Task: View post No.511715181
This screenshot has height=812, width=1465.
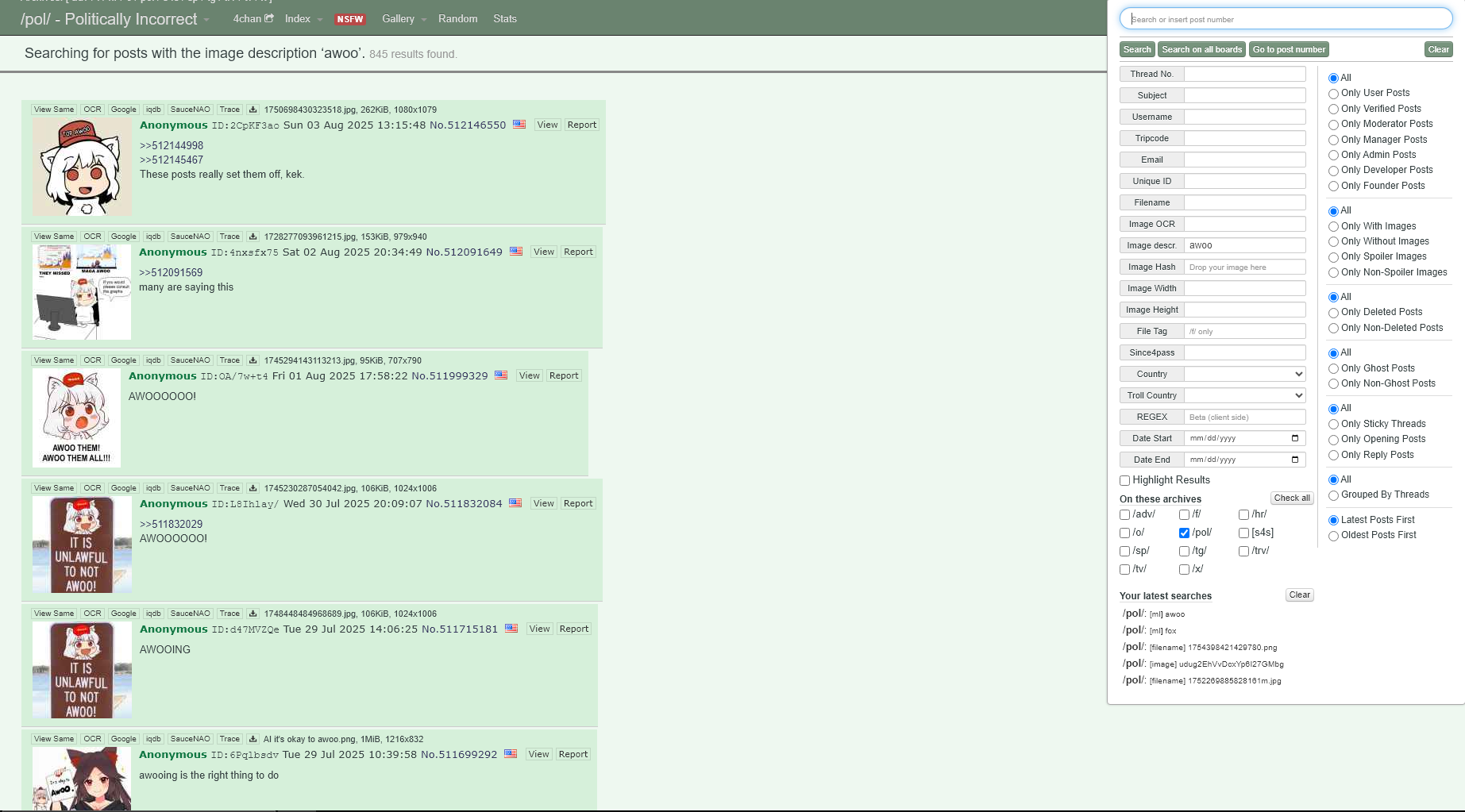Action: pyautogui.click(x=539, y=629)
